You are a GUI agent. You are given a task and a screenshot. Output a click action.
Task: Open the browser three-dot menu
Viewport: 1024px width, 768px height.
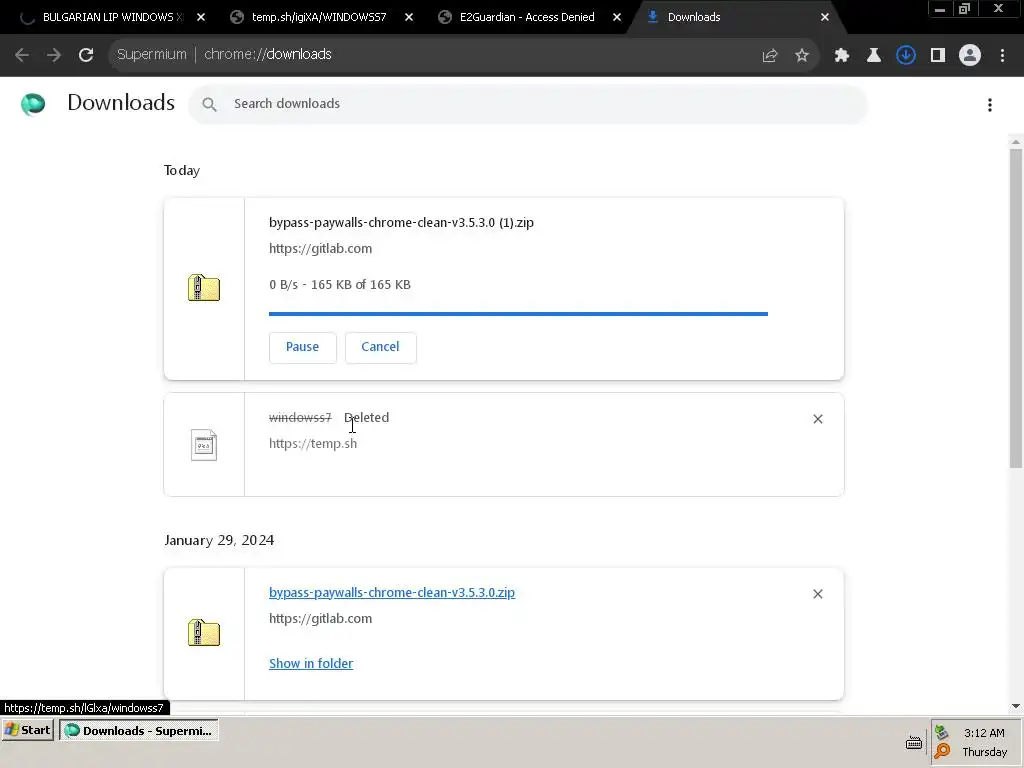pyautogui.click(x=1002, y=56)
